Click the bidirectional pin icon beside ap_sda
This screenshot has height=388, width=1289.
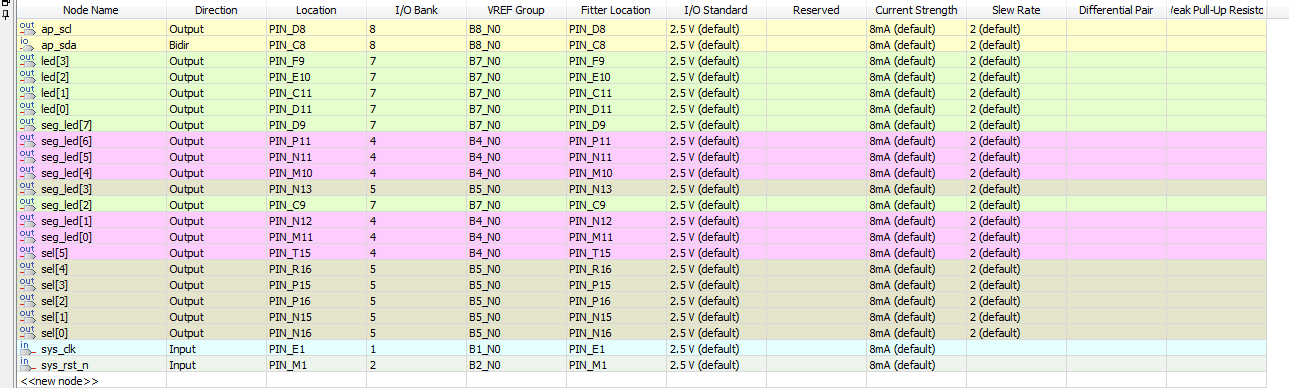pos(26,44)
